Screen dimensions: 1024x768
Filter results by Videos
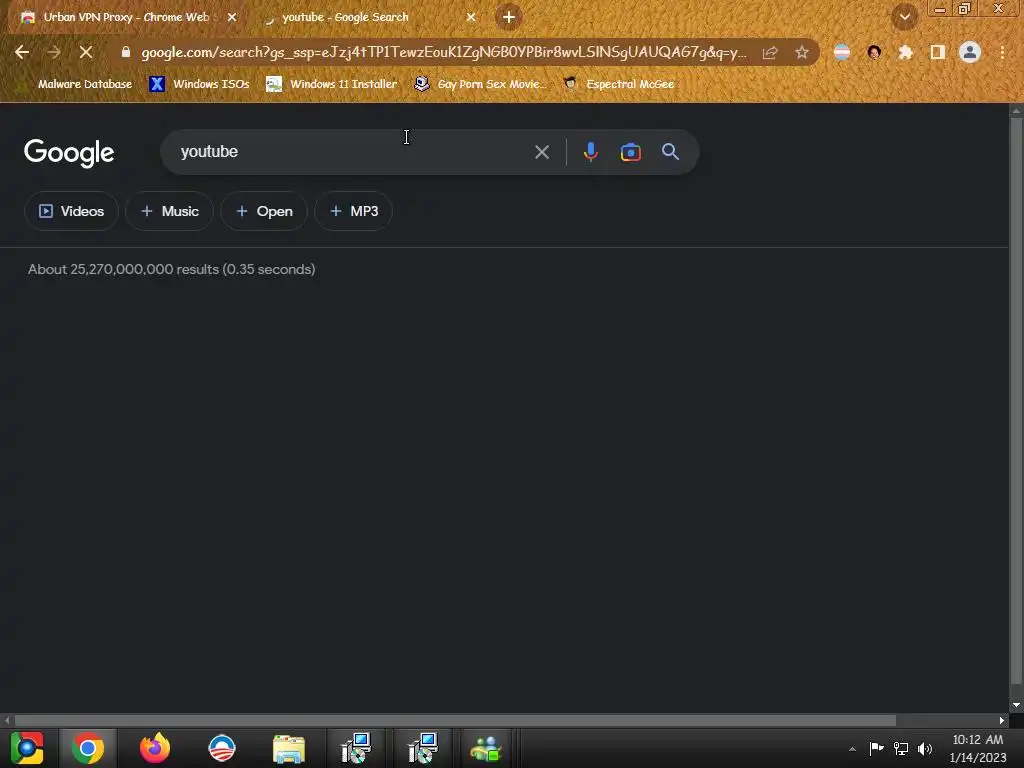pos(71,211)
